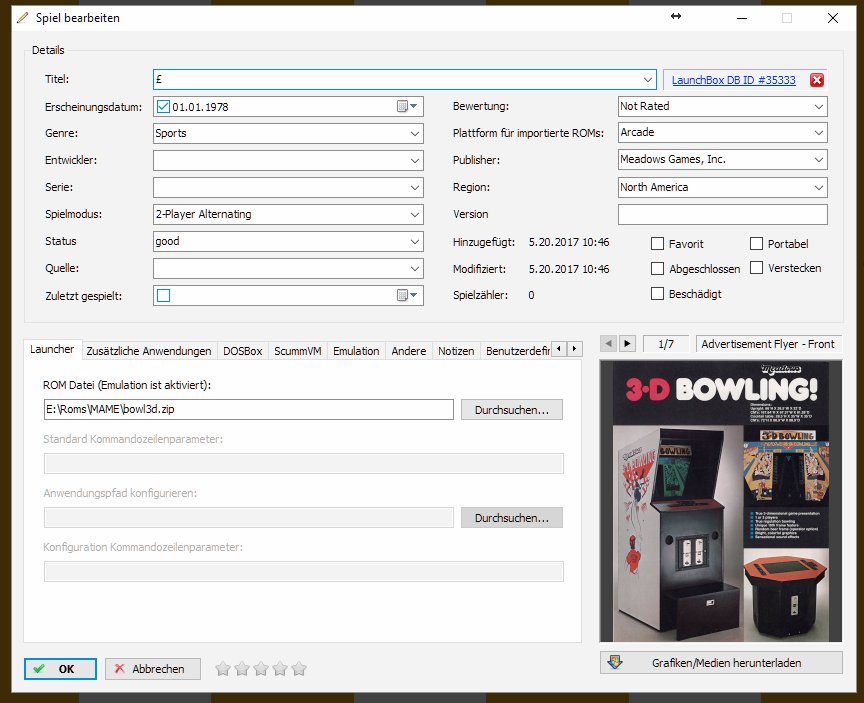
Task: Click the pencil icon in title bar
Action: pos(23,18)
